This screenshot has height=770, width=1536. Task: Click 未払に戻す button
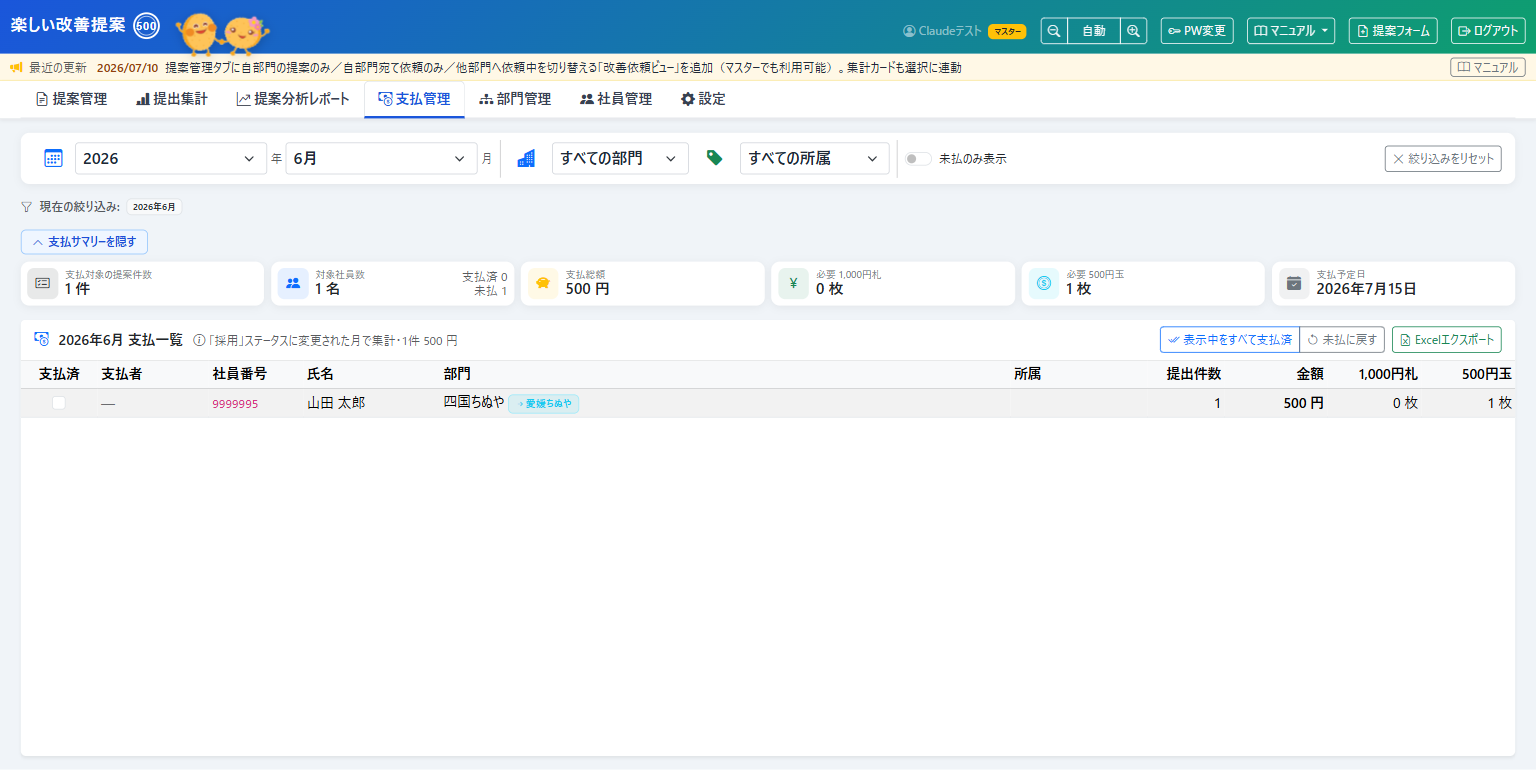(x=1342, y=340)
